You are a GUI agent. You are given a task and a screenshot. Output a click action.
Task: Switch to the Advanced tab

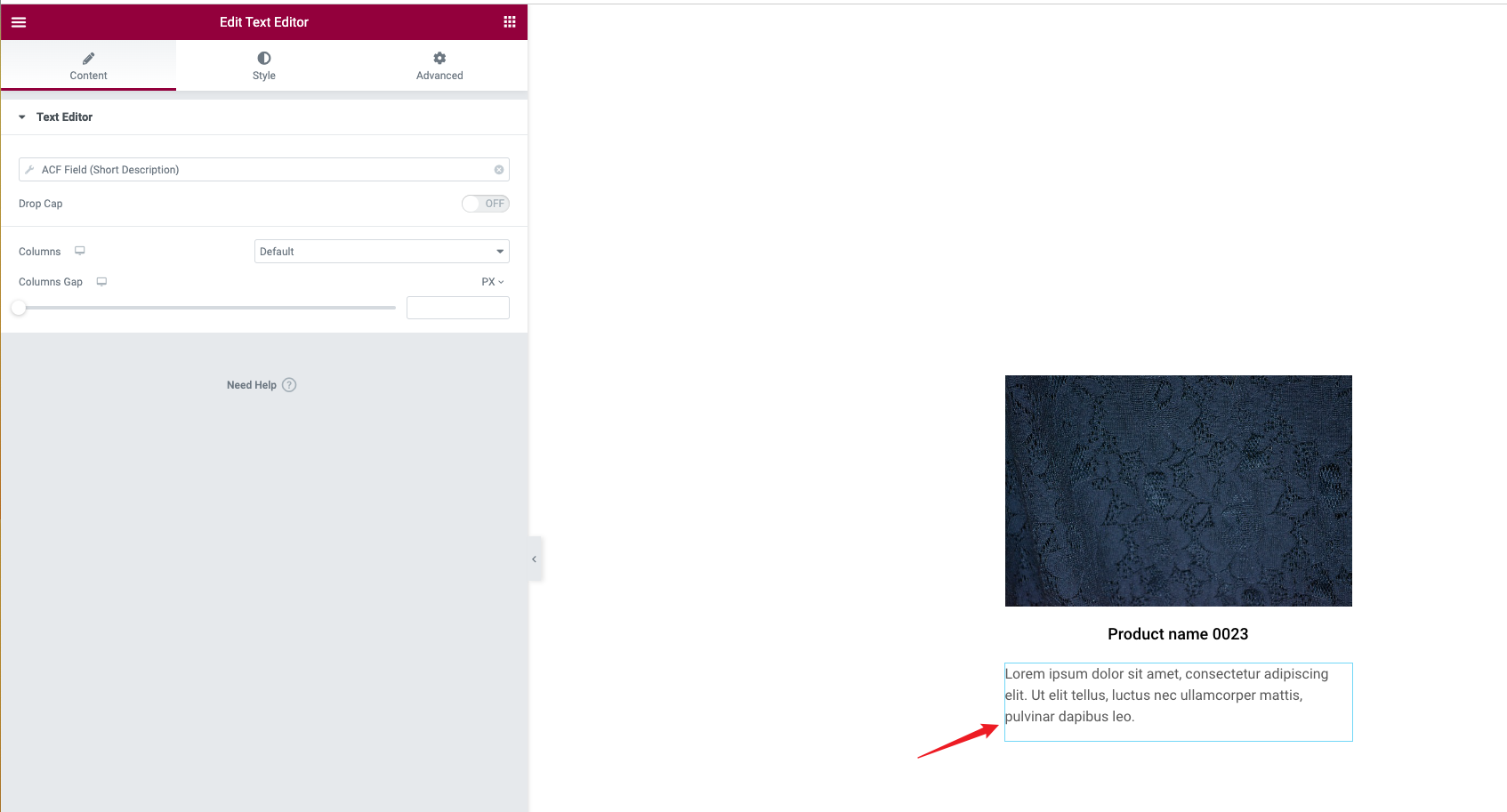click(x=439, y=67)
